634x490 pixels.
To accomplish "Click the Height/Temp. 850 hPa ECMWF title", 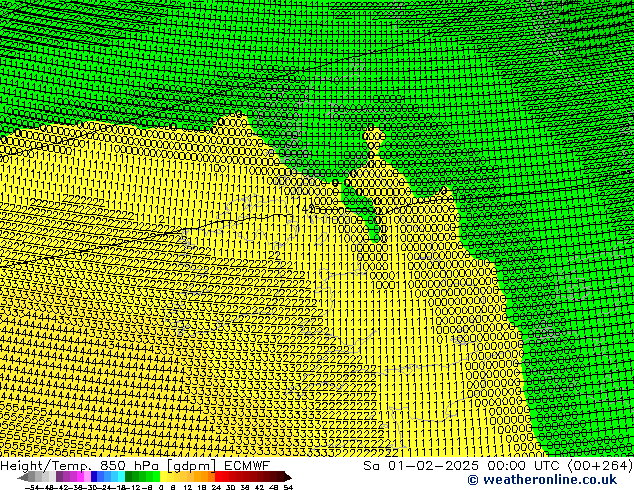I will click(135, 465).
